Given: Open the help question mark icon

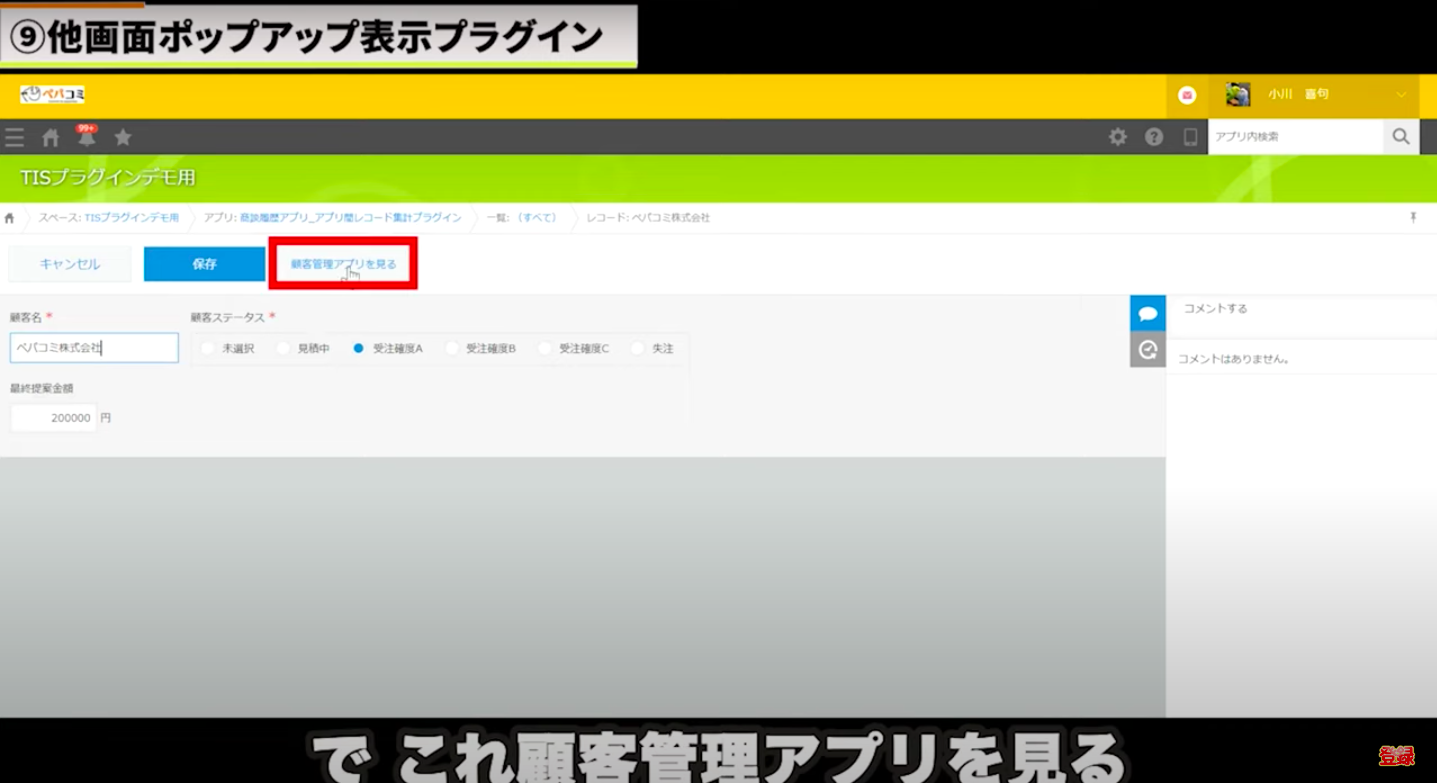Looking at the screenshot, I should [x=1154, y=137].
